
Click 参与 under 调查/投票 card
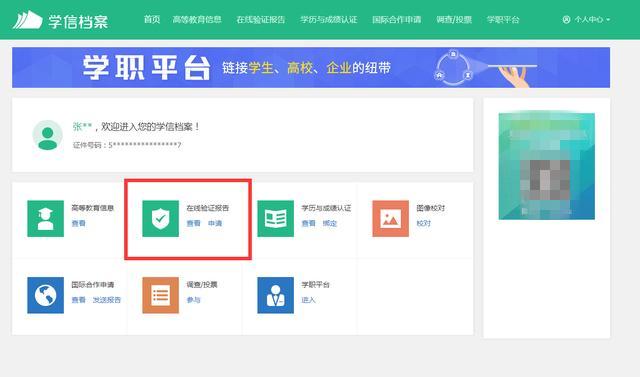point(193,300)
